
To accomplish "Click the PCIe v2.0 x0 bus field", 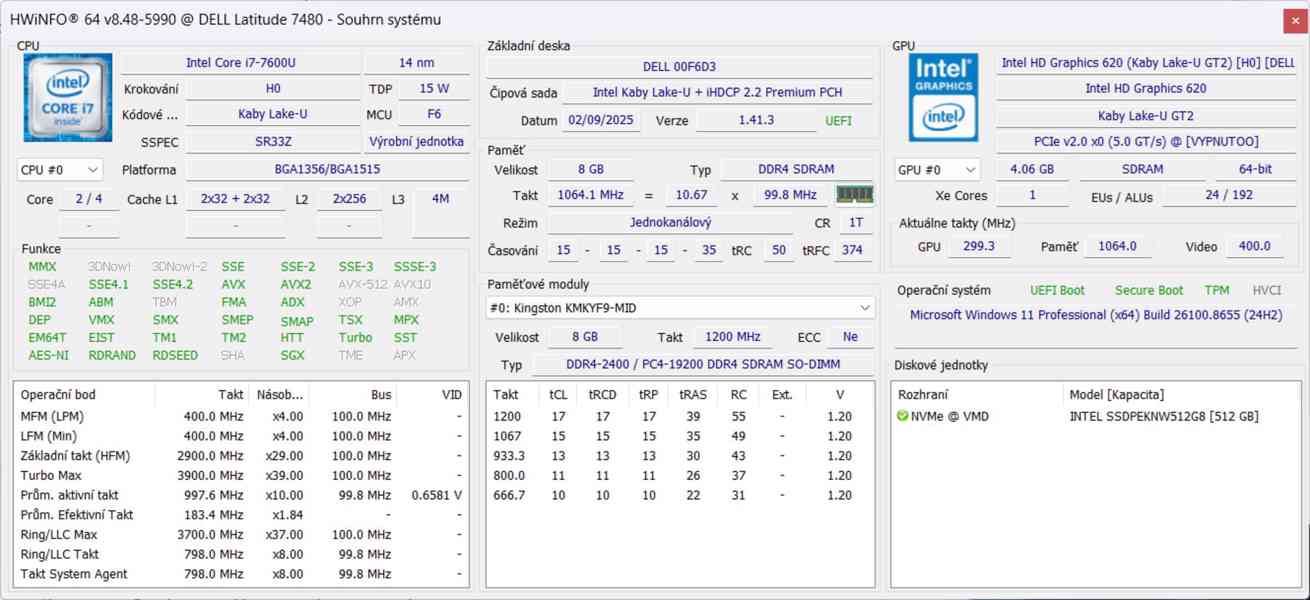I will [1146, 141].
